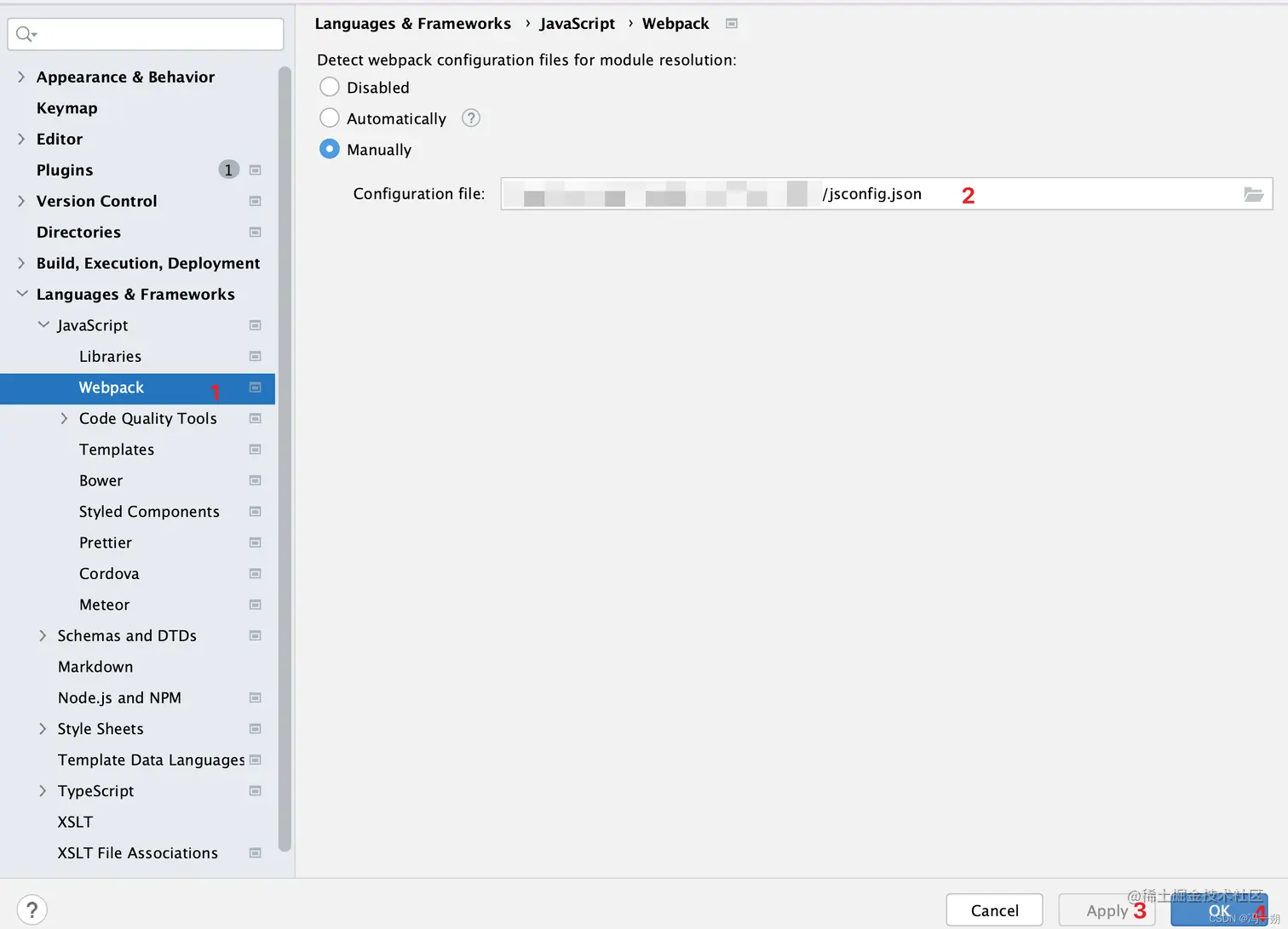This screenshot has width=1288, height=929.
Task: Open the Keymap settings page
Action: 67,108
